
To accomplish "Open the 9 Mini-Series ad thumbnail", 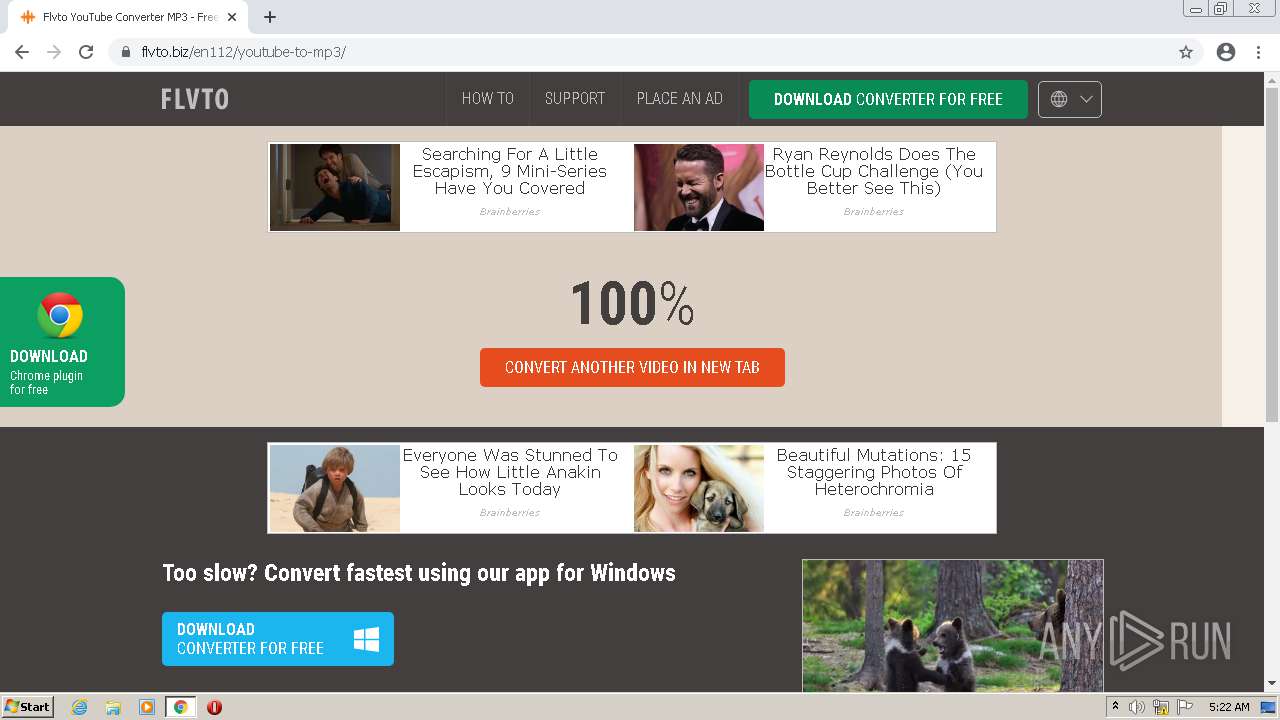I will pyautogui.click(x=335, y=187).
